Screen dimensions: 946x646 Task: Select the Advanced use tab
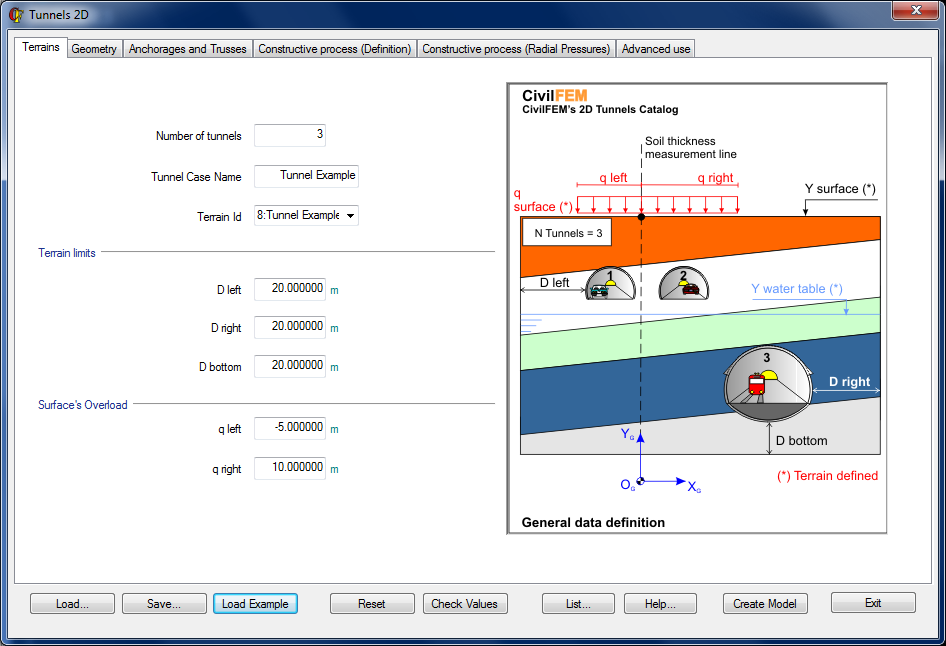[x=655, y=48]
